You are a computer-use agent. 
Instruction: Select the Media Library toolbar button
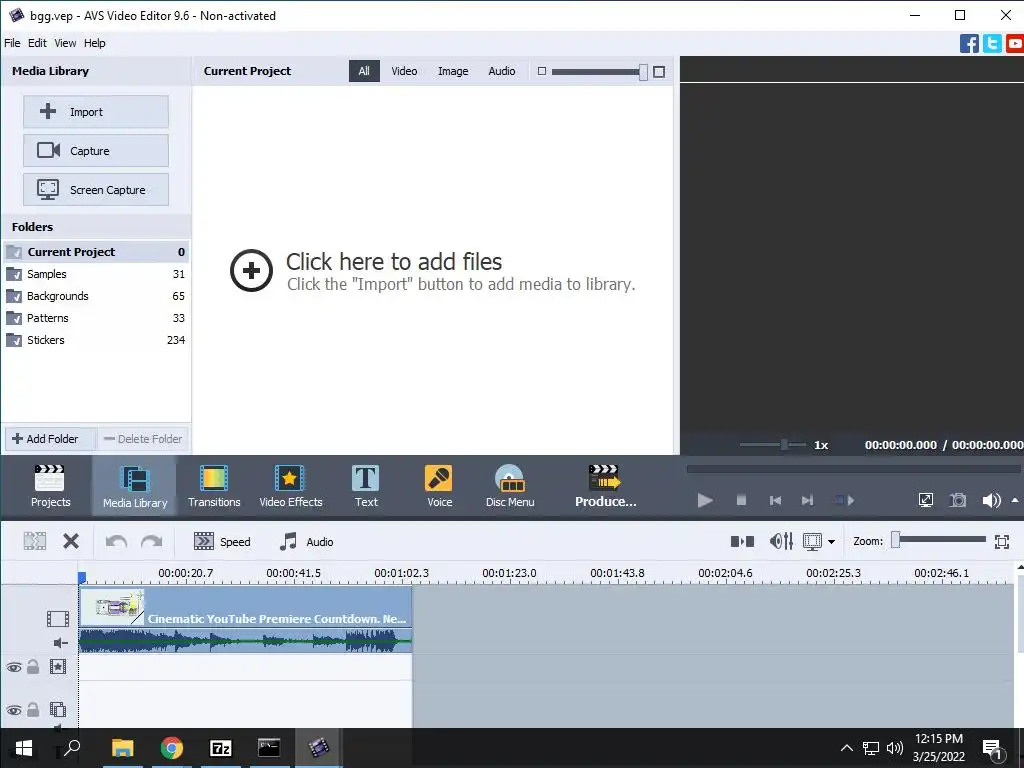click(x=135, y=486)
